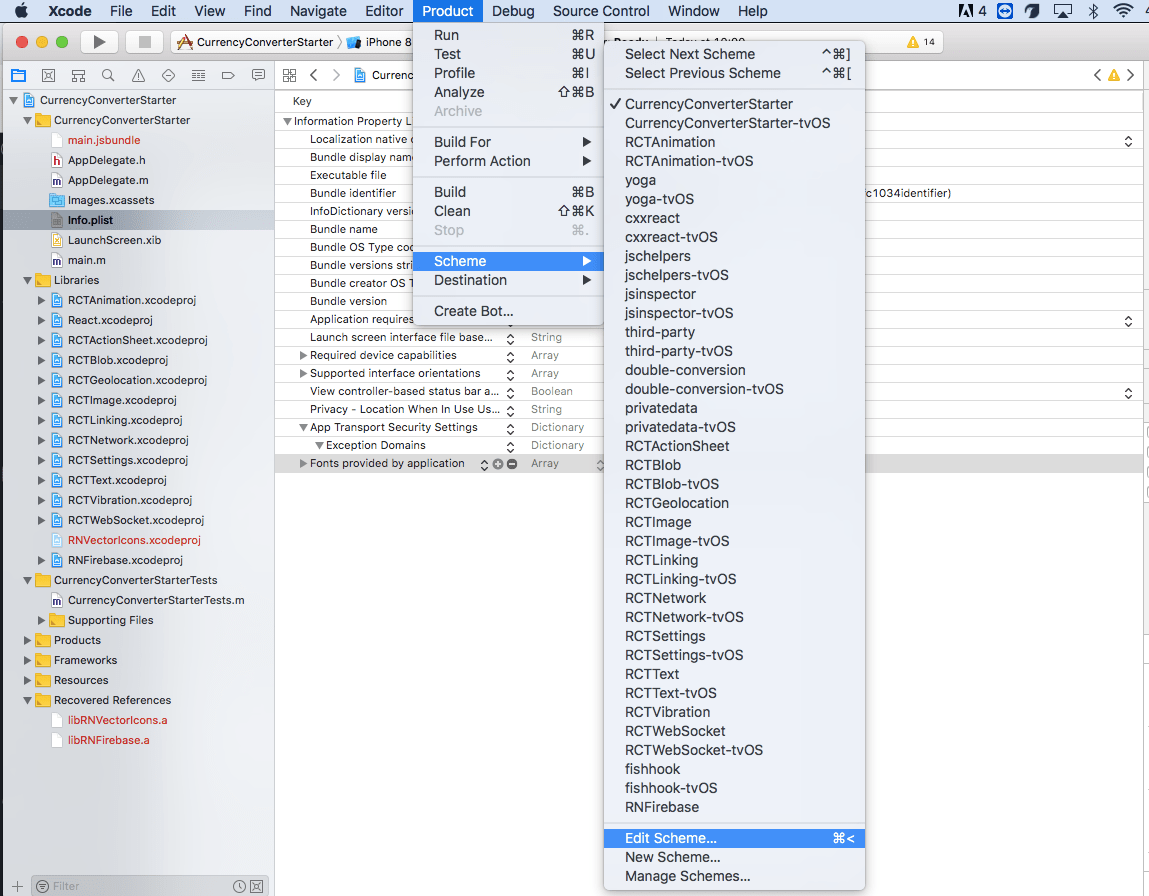This screenshot has width=1149, height=896.
Task: Select the RNFirebase scheme
Action: [x=734, y=807]
